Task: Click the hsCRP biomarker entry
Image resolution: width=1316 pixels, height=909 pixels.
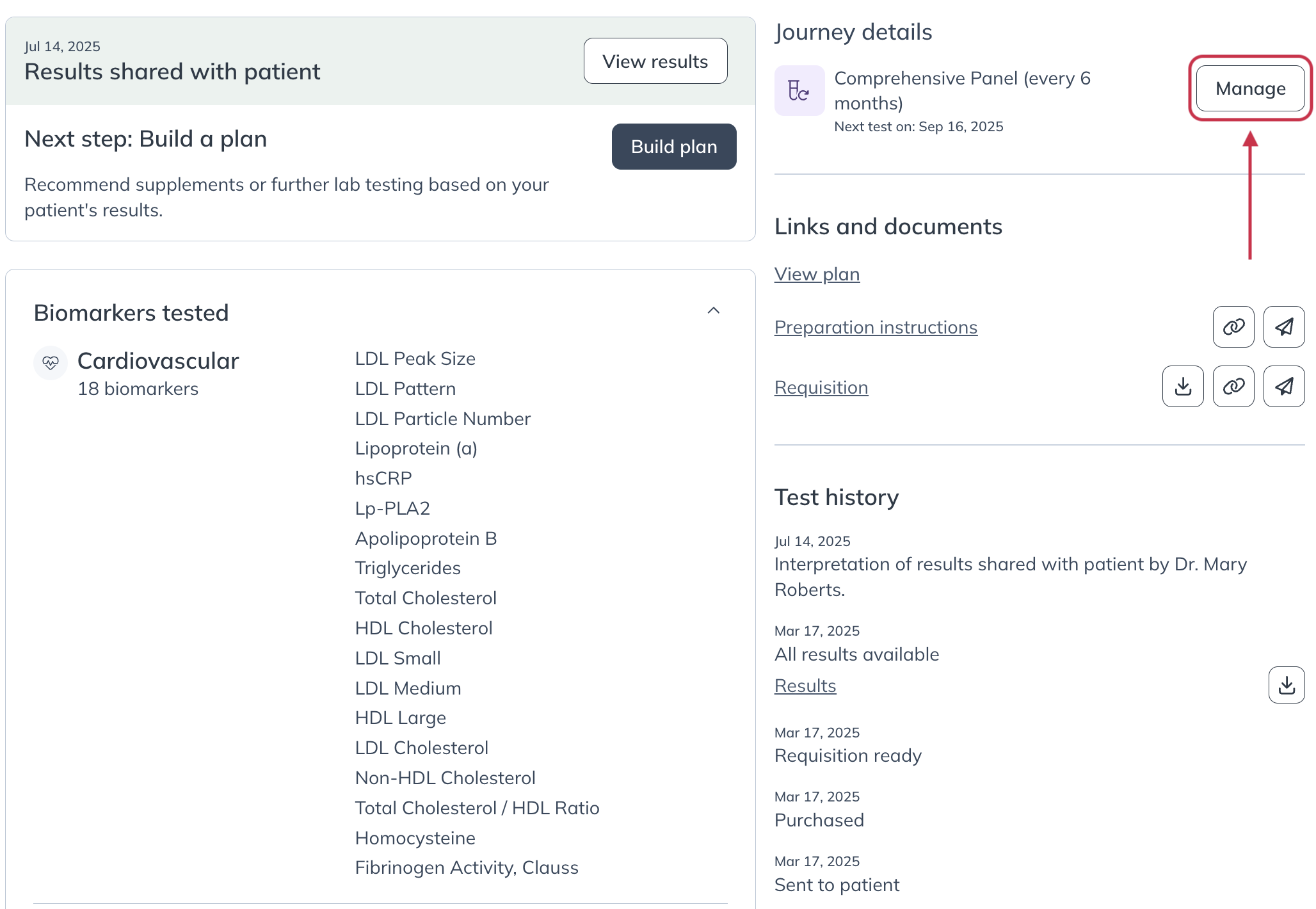Action: (383, 478)
